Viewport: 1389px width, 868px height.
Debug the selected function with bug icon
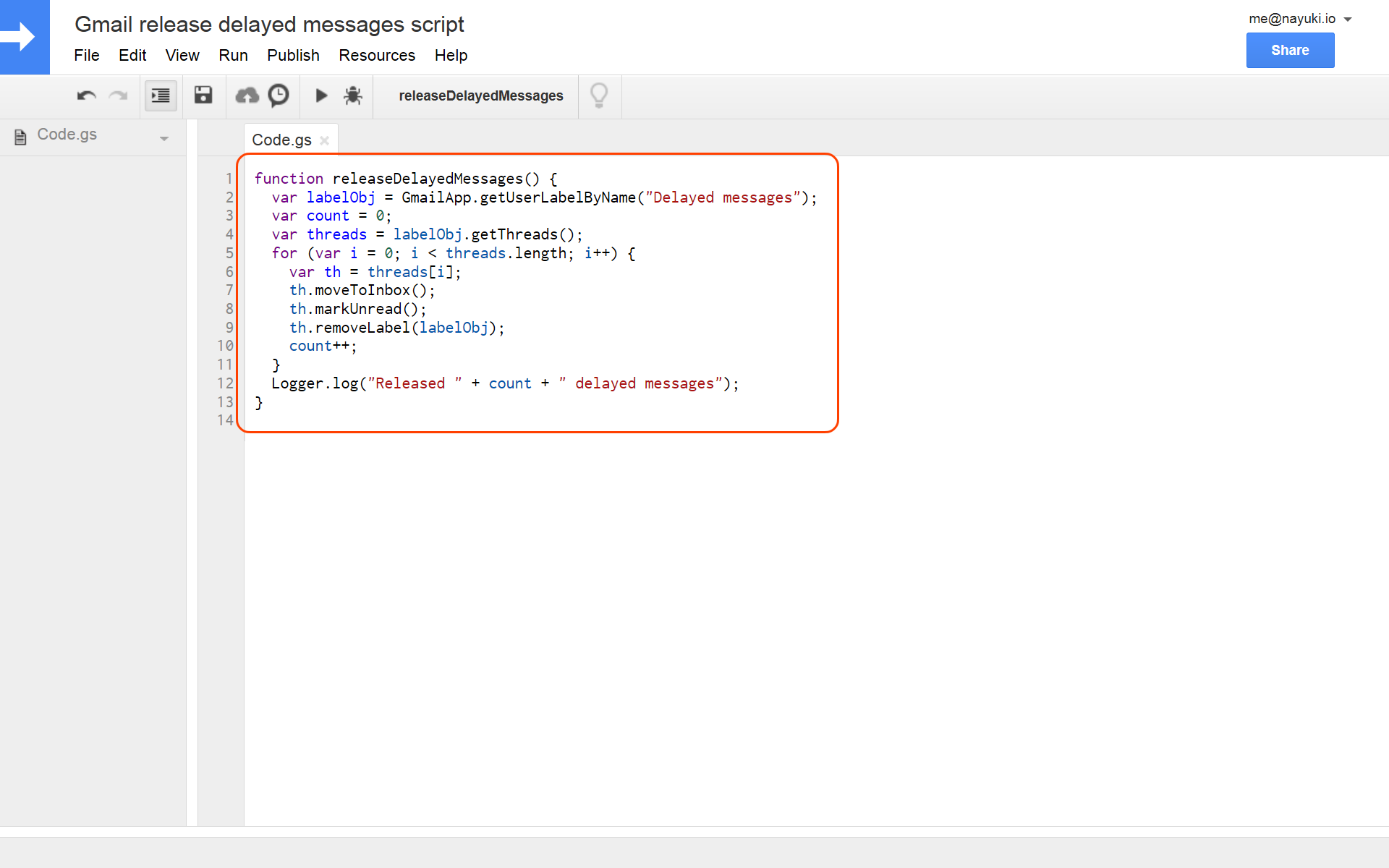(x=353, y=95)
